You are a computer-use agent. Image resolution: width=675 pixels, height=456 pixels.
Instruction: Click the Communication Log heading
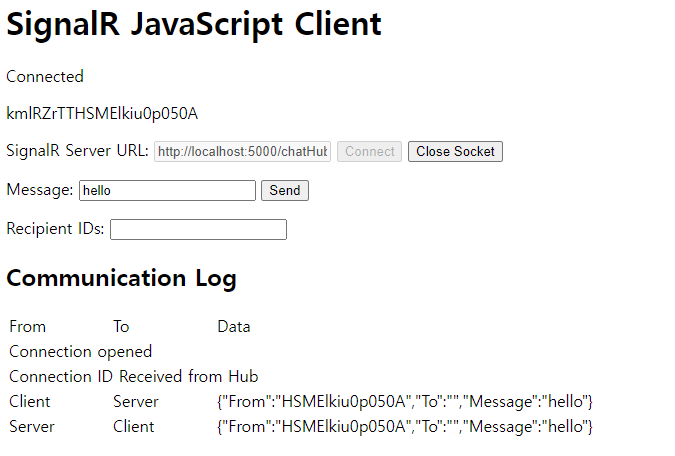point(121,279)
